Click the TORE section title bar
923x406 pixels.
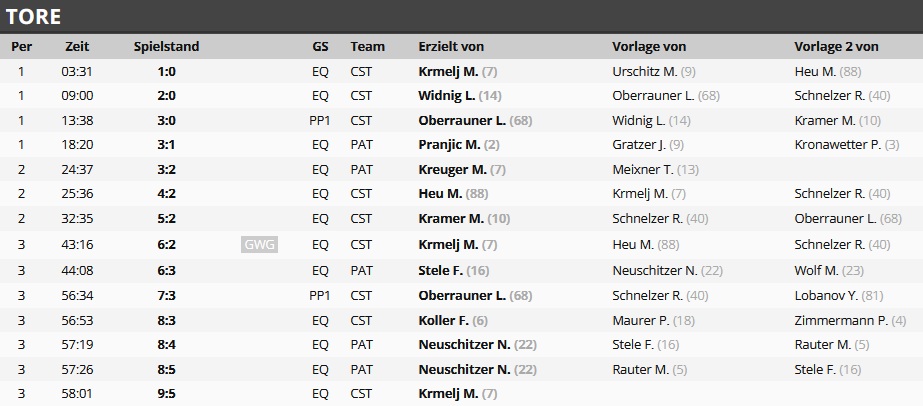click(461, 16)
